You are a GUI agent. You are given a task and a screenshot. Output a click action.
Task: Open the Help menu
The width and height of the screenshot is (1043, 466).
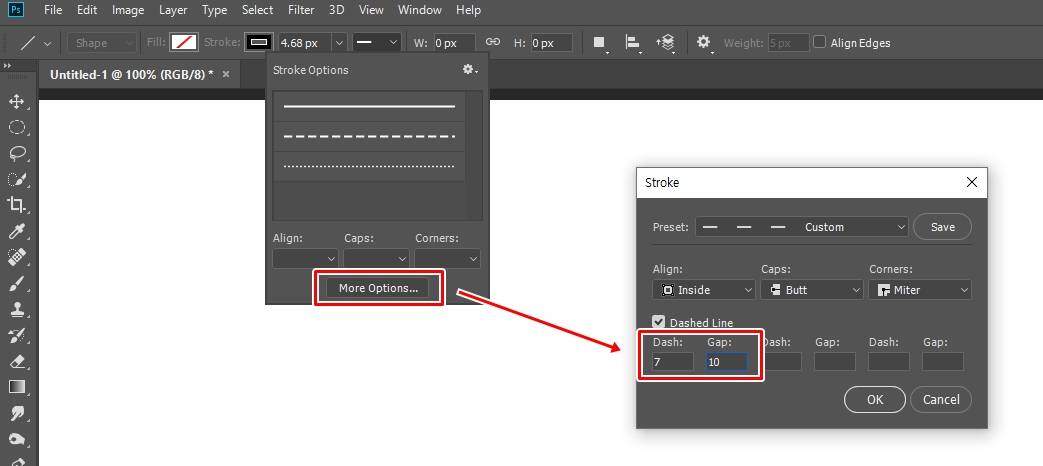[468, 10]
